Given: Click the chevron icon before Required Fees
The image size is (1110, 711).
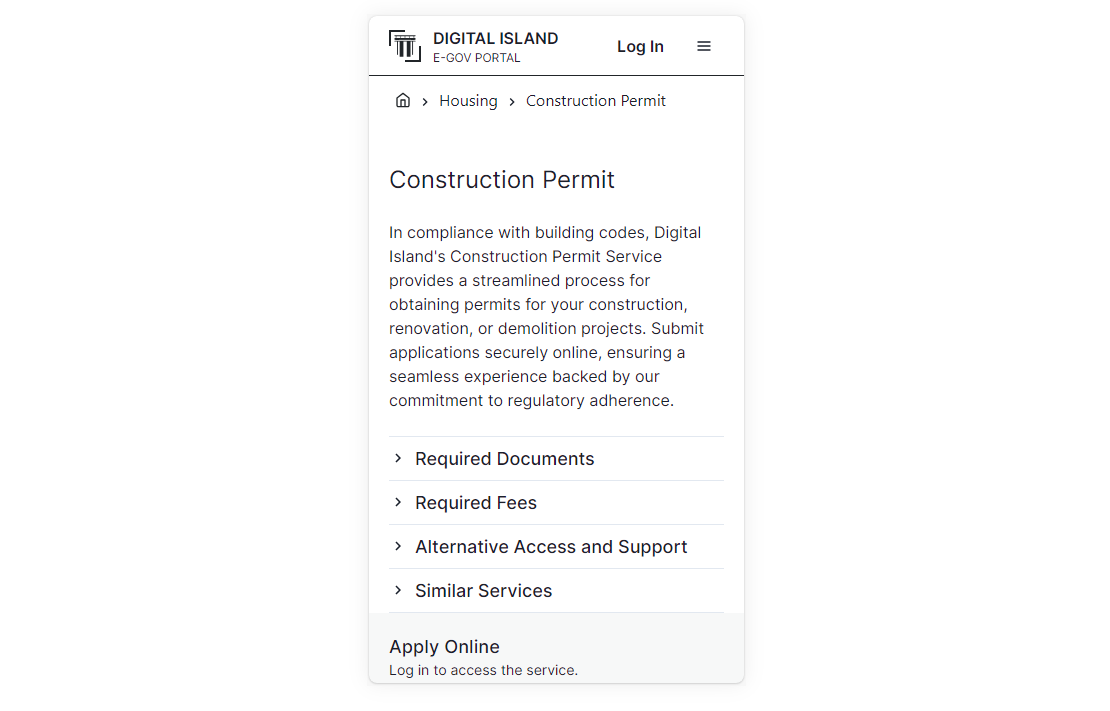Looking at the screenshot, I should tap(398, 502).
